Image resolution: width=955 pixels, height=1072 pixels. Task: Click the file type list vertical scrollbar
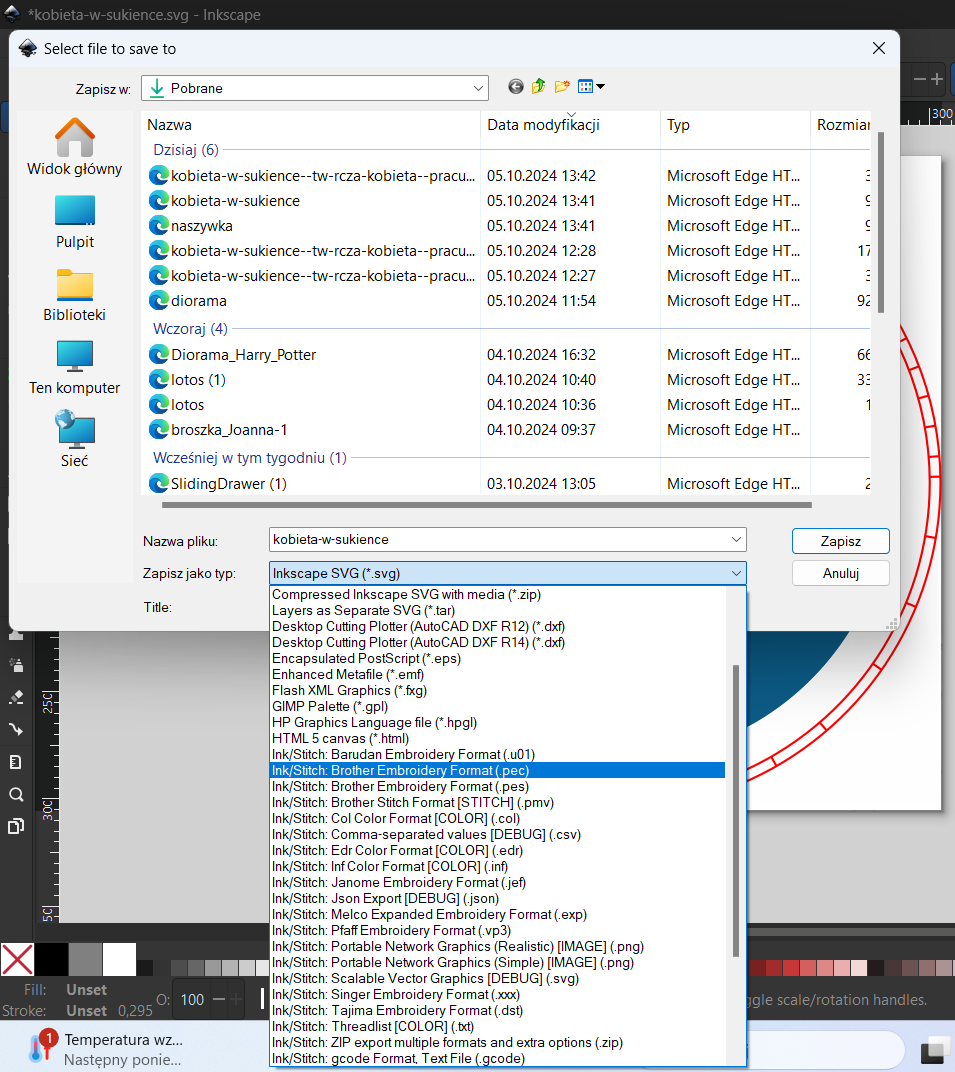[x=736, y=810]
